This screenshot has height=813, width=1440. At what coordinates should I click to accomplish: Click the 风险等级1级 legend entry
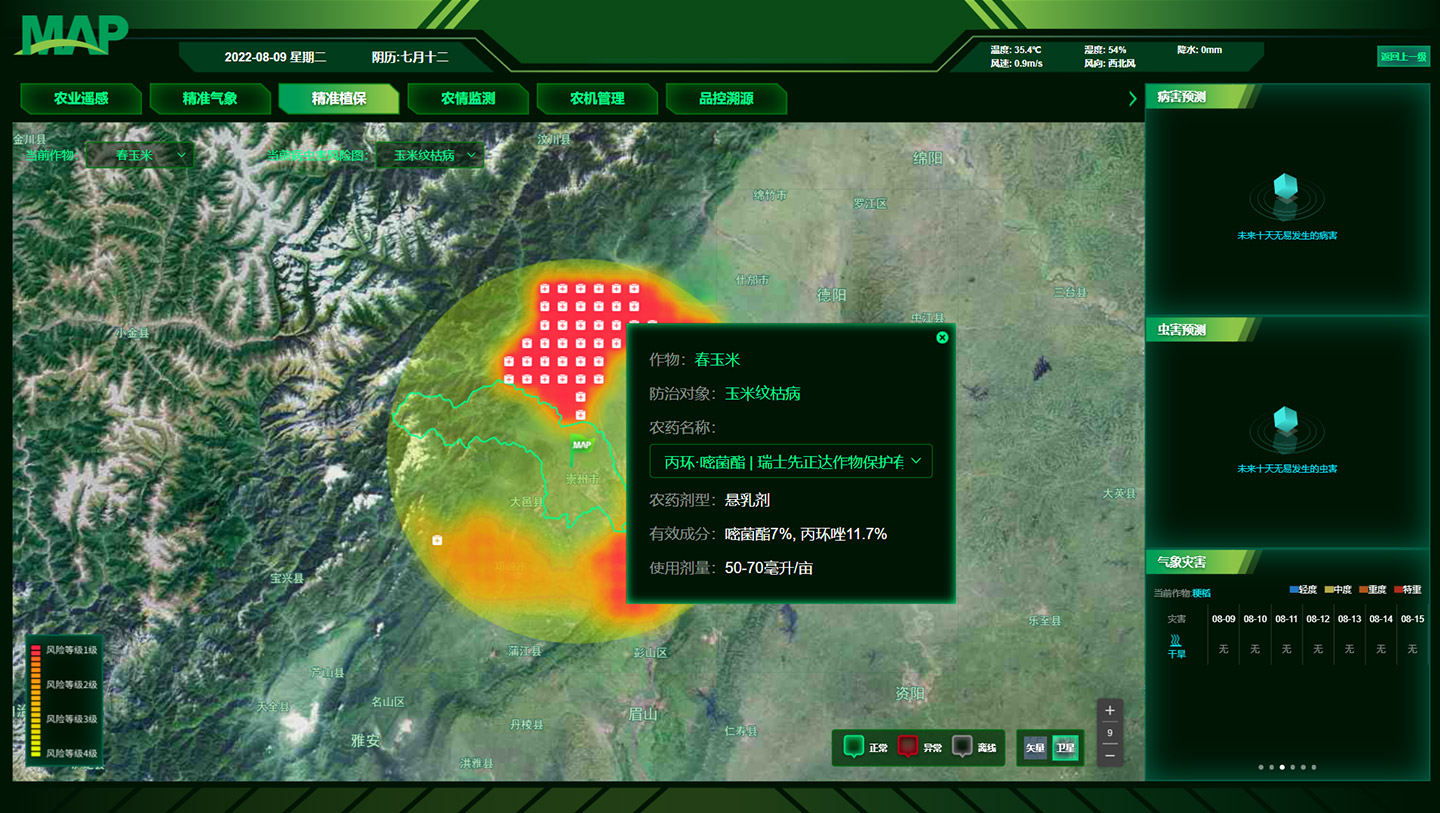pos(71,650)
